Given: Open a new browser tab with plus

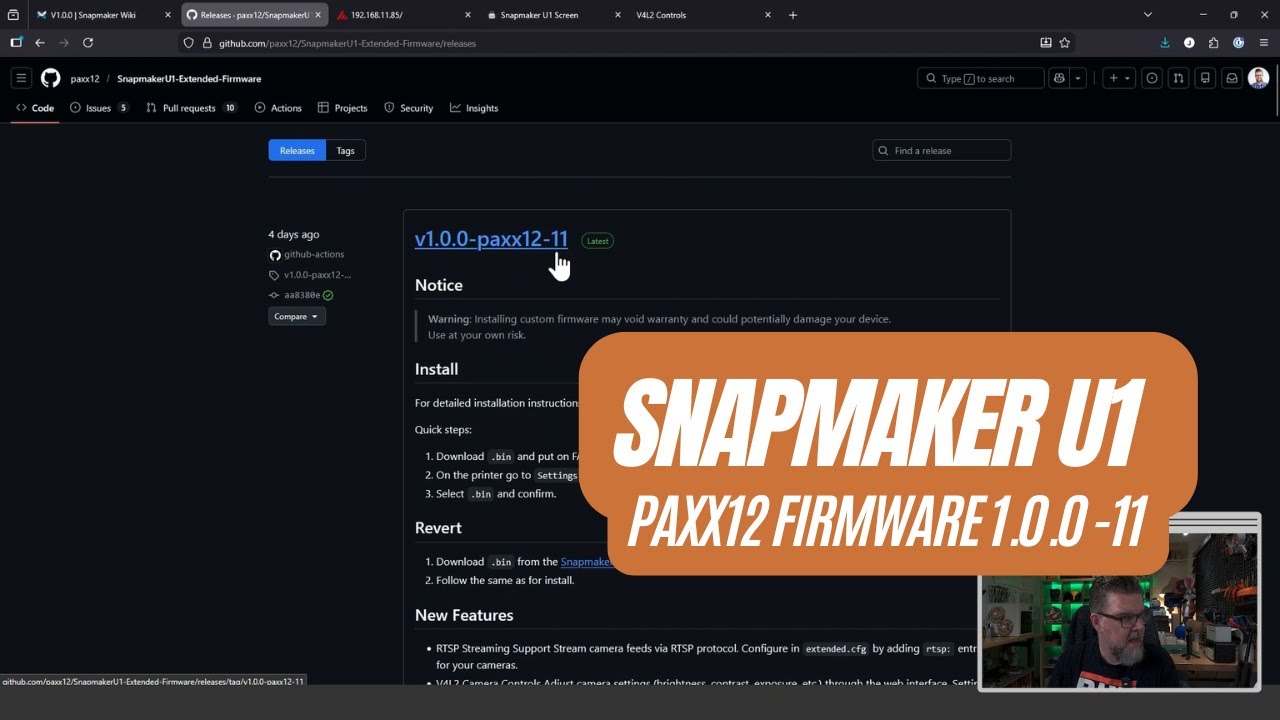Looking at the screenshot, I should pos(793,15).
